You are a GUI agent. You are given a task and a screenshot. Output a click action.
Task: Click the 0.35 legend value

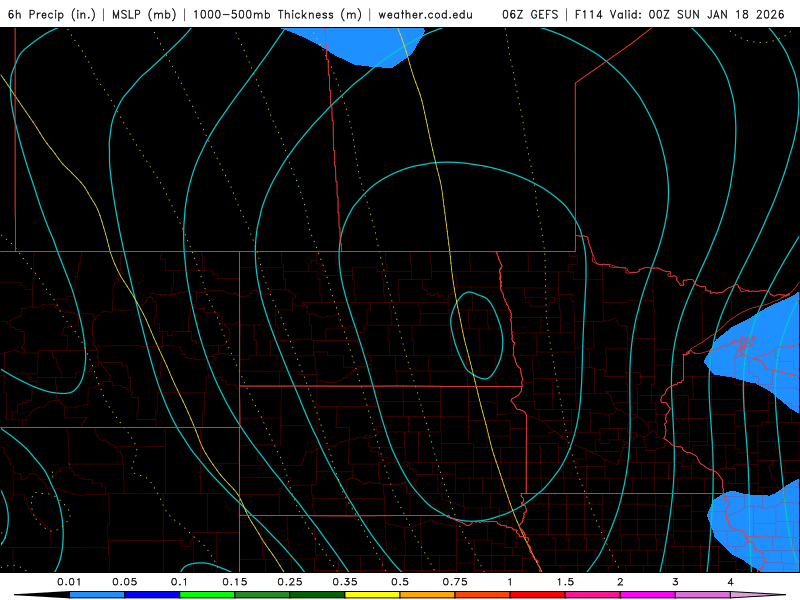point(345,582)
